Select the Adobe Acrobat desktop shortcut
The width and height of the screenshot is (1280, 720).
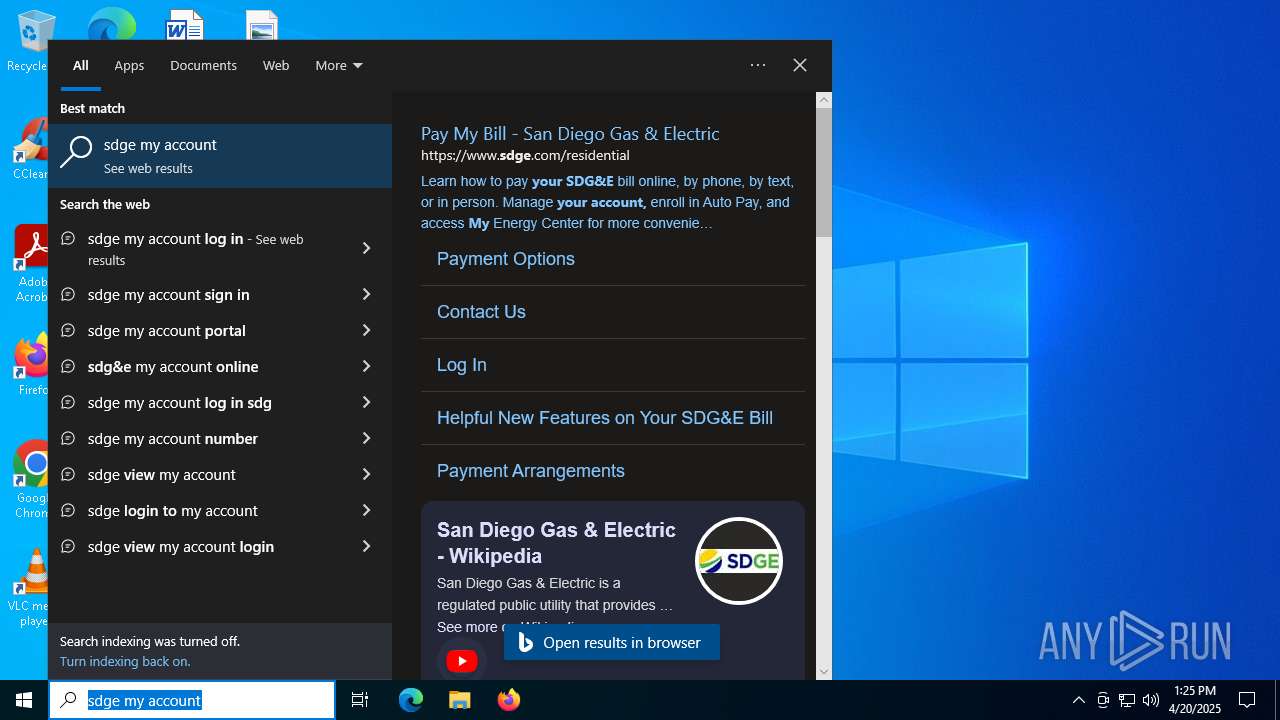(x=30, y=264)
